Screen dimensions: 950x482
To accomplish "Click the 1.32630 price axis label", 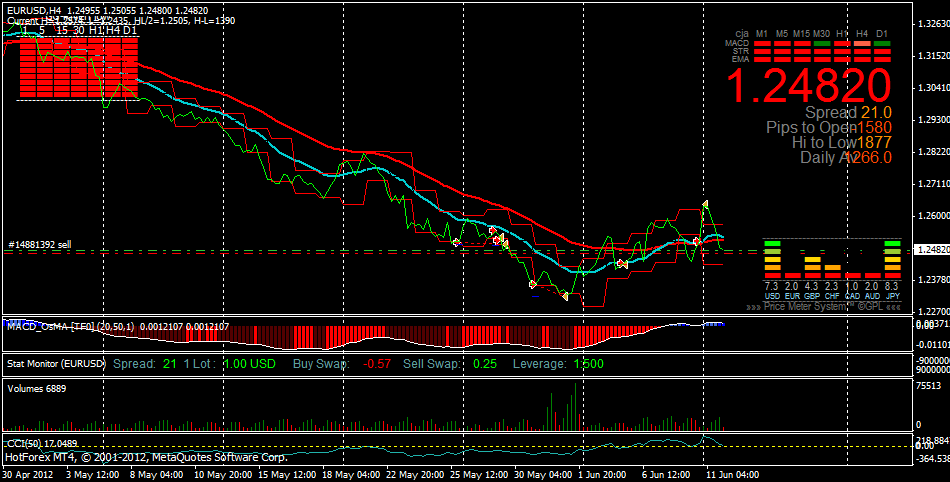I will point(934,24).
